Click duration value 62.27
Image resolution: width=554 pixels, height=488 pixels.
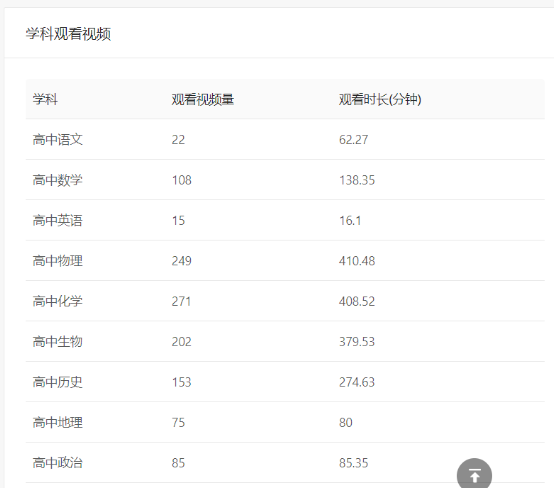[353, 140]
